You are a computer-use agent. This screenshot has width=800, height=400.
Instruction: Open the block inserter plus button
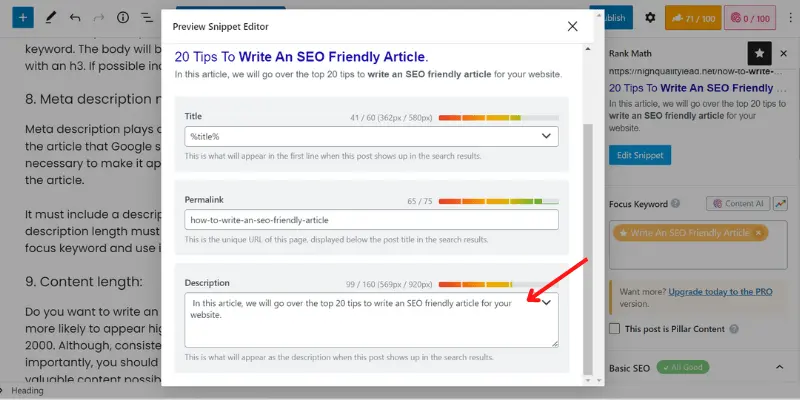23,18
